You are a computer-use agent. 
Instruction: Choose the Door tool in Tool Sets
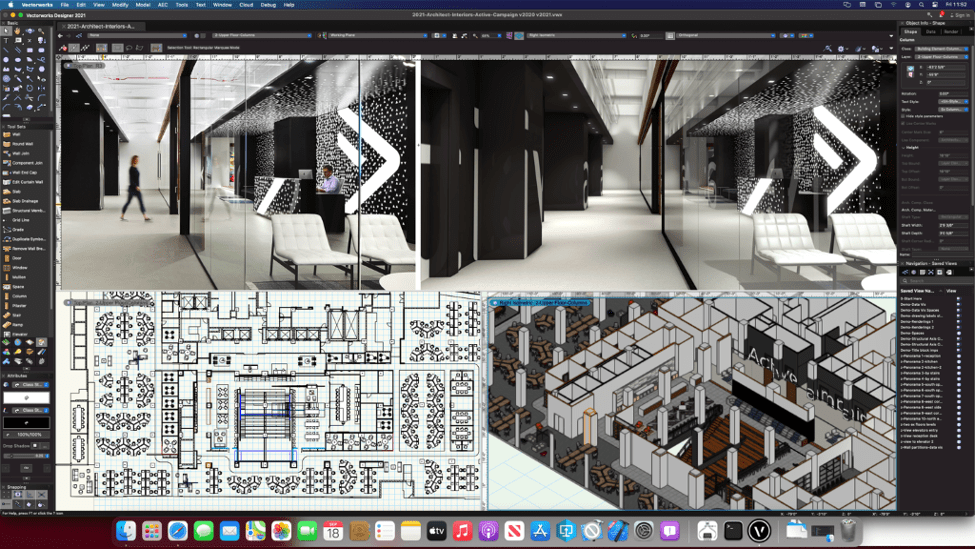17,258
